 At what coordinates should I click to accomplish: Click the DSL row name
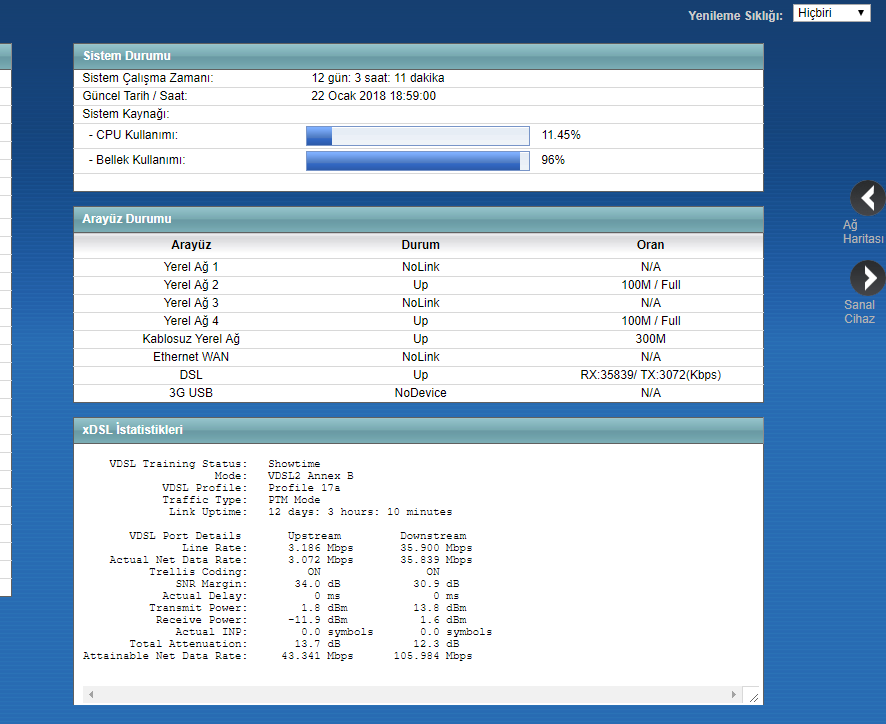click(x=191, y=375)
